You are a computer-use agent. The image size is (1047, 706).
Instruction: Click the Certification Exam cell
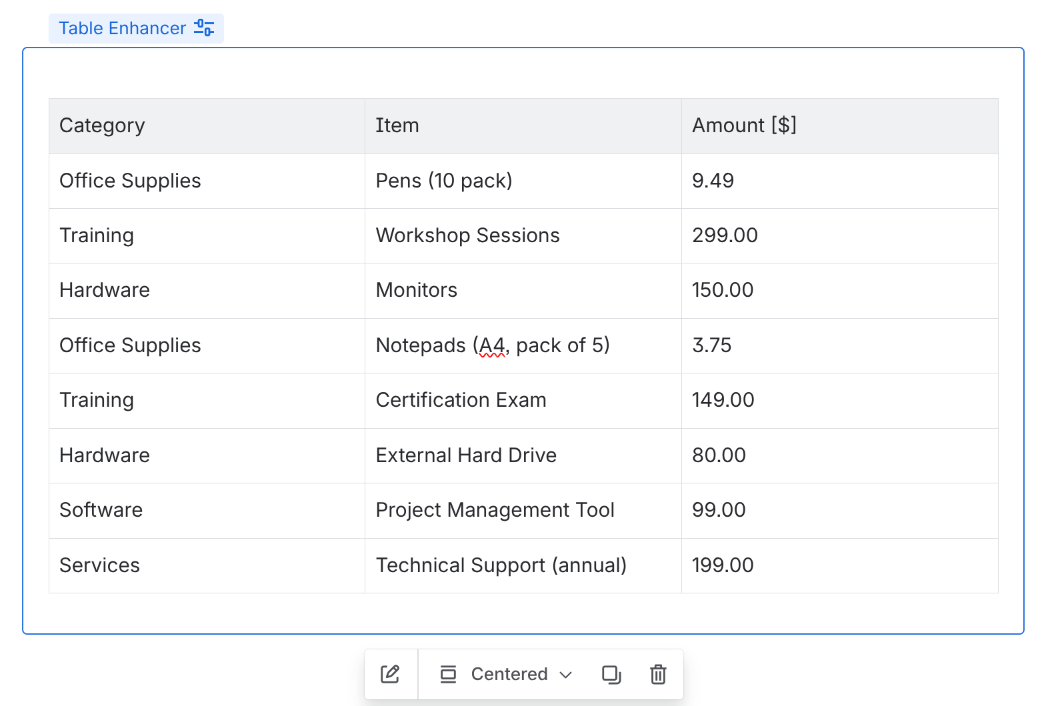pos(461,401)
